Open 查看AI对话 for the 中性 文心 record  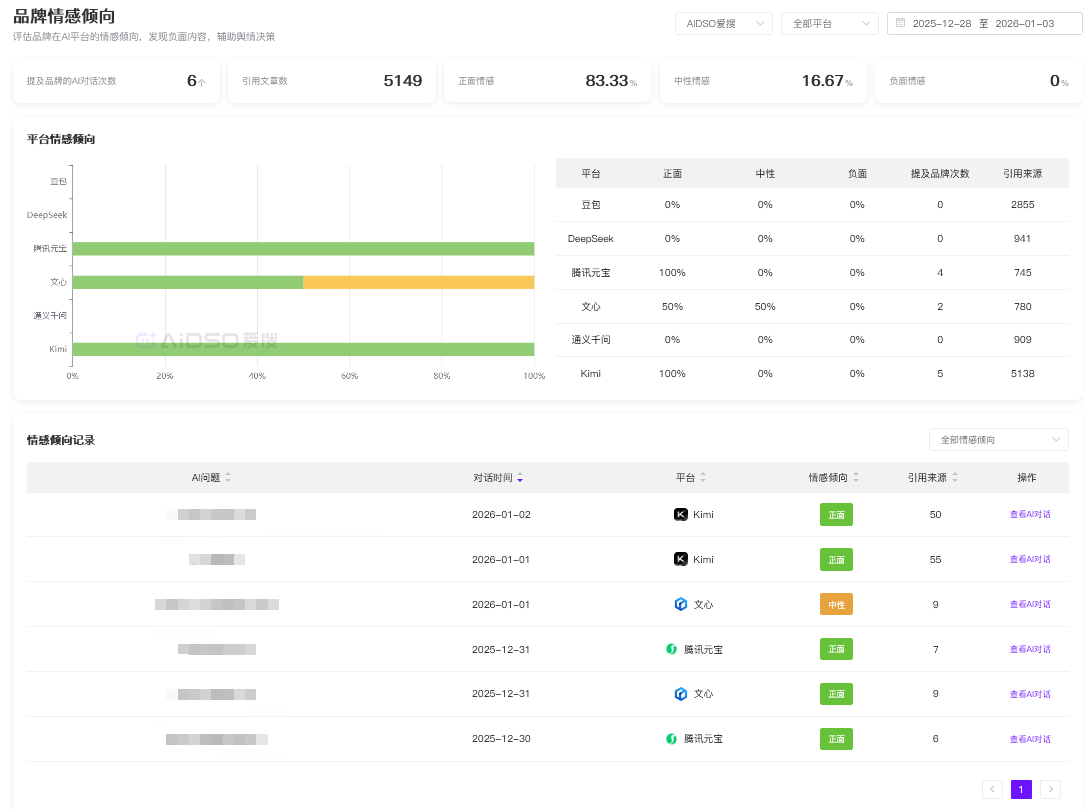1030,604
